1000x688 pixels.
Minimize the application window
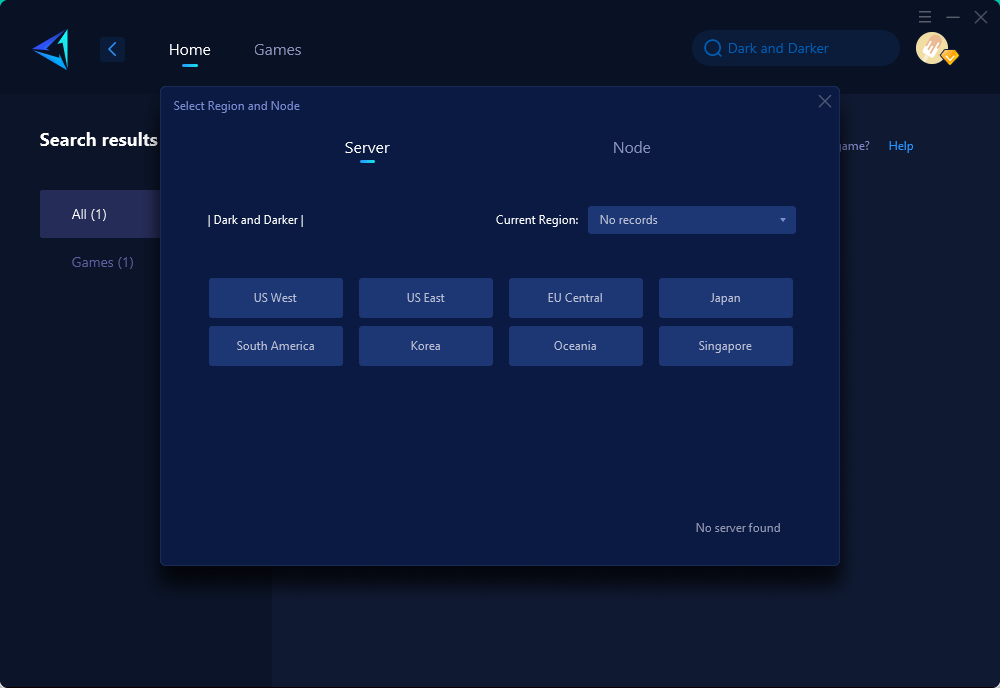tap(953, 17)
